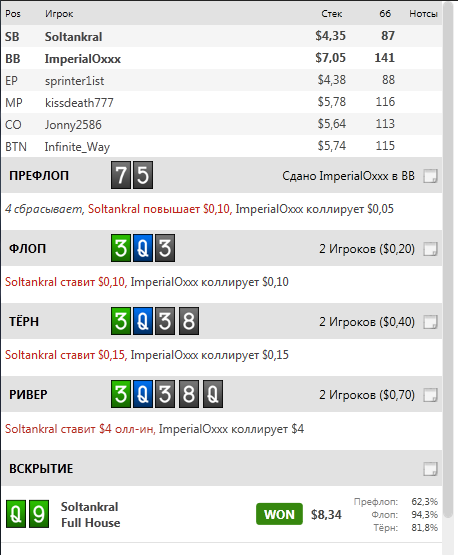Toggle the checkbox in the ПРЕФЛОП row
The image size is (458, 555).
pyautogui.click(x=430, y=176)
